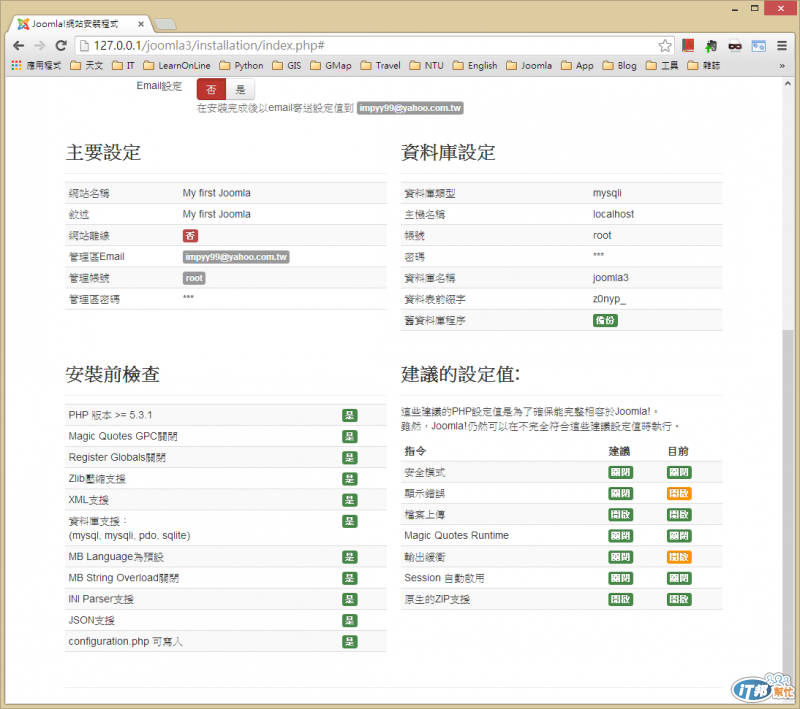Viewport: 800px width, 709px height.
Task: Open the Joomla bookmark folder
Action: pos(529,65)
